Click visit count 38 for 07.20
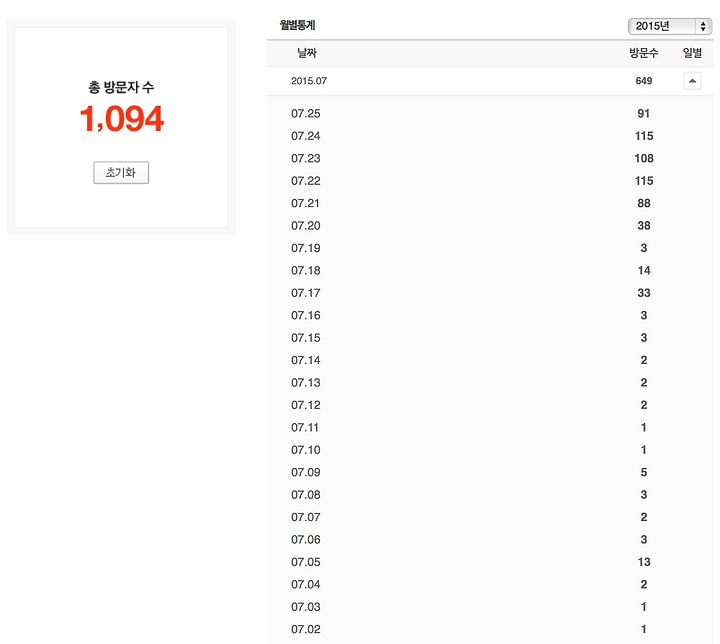The image size is (720, 644). (x=644, y=226)
